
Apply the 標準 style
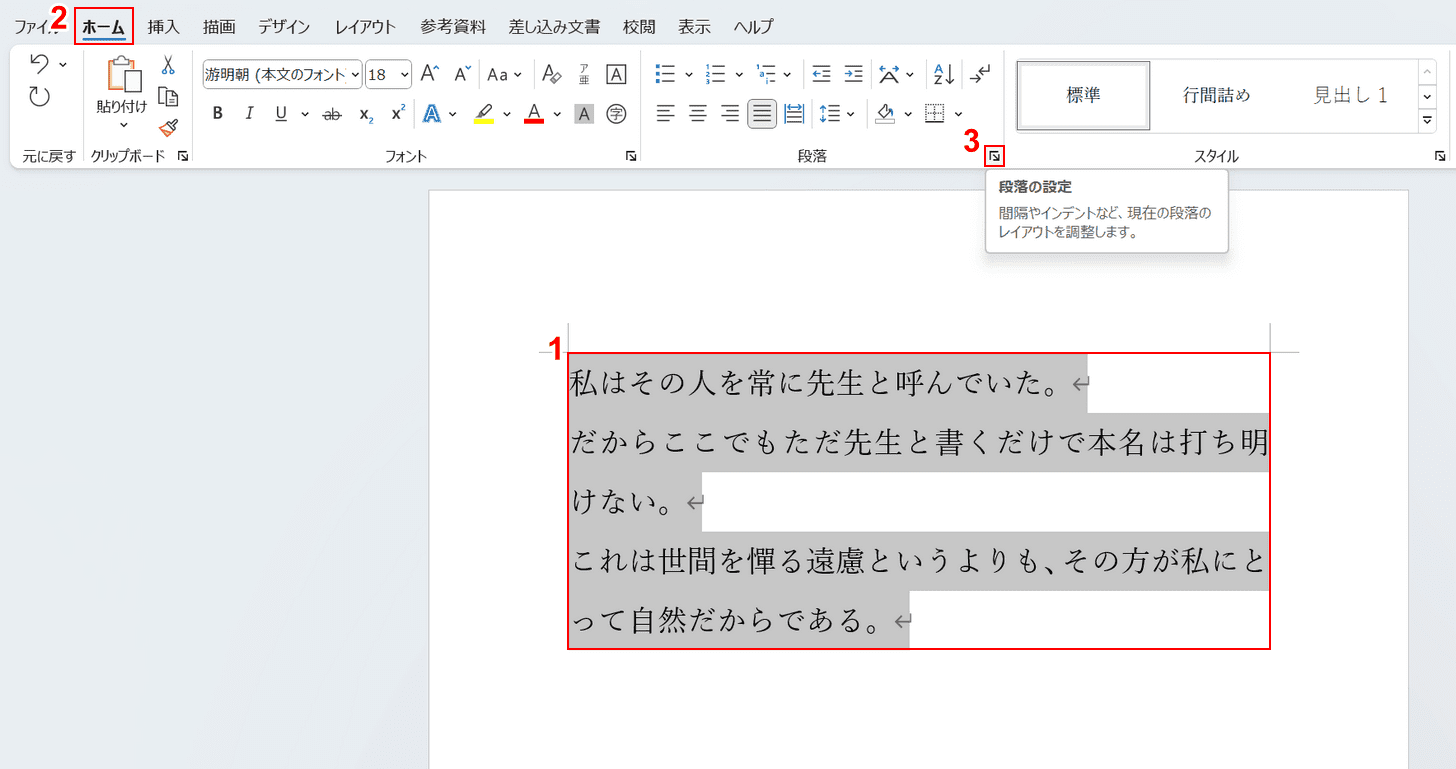pyautogui.click(x=1083, y=96)
